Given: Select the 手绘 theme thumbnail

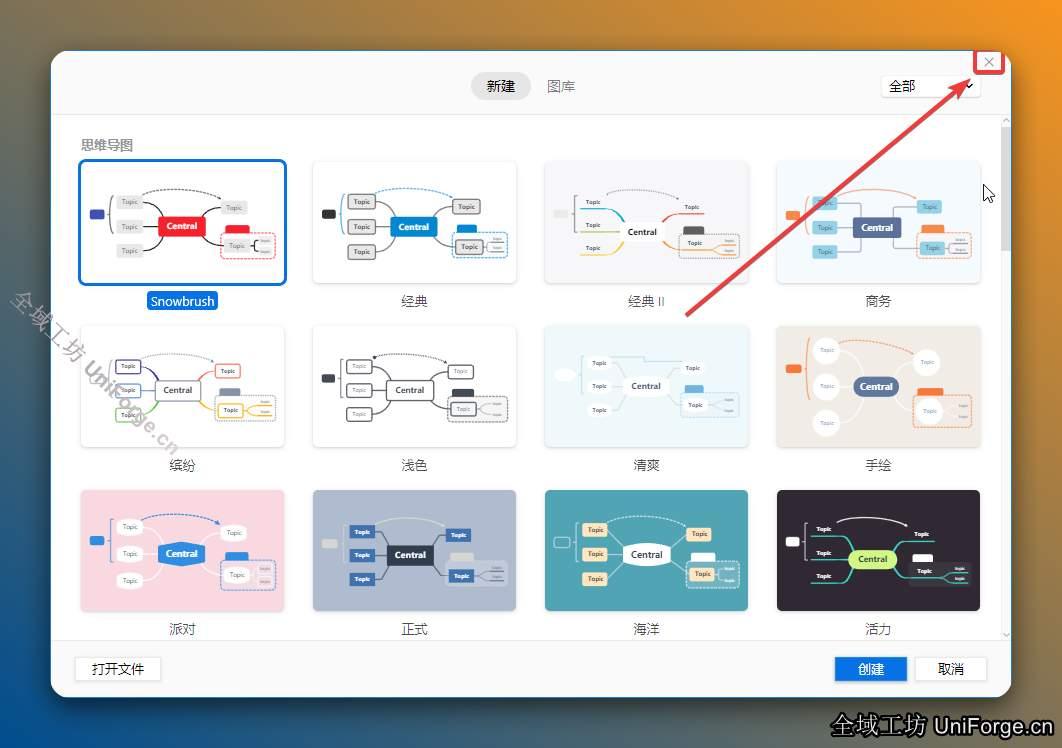Looking at the screenshot, I should pos(878,386).
